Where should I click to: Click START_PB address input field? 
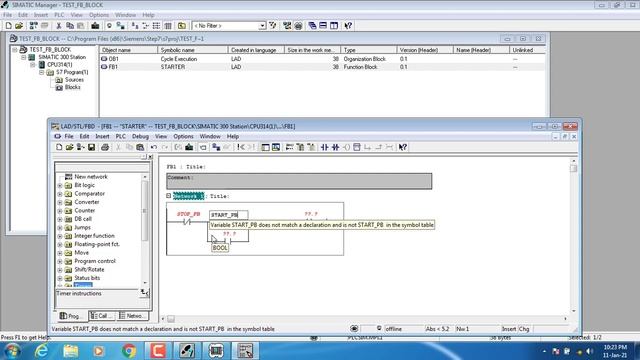coord(229,215)
